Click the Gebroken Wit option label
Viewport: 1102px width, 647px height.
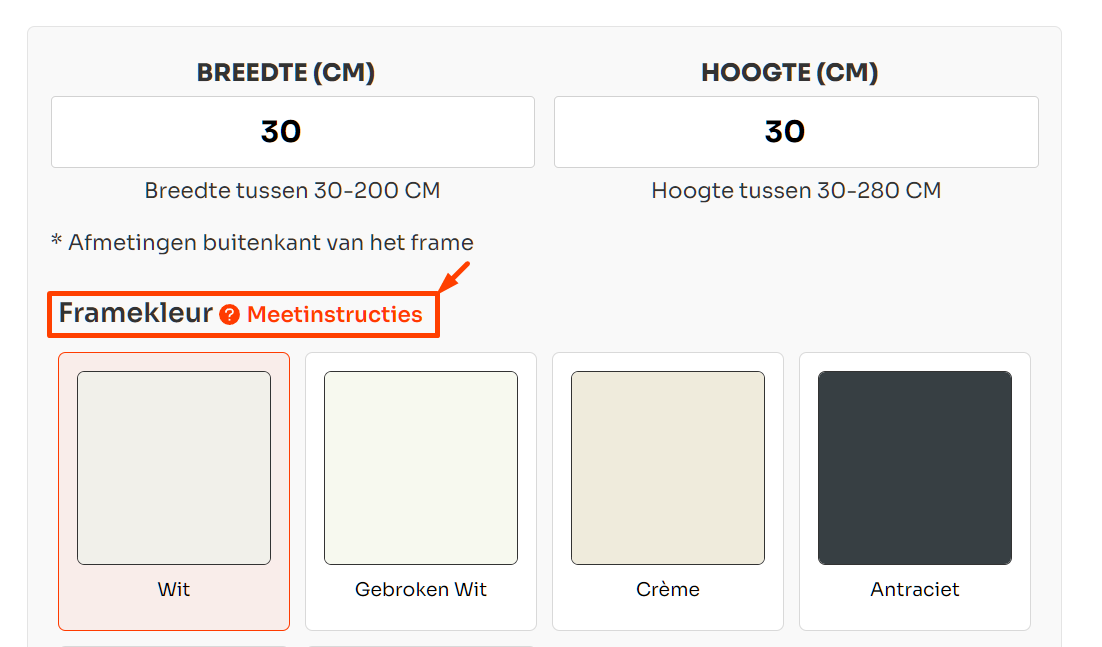click(421, 589)
